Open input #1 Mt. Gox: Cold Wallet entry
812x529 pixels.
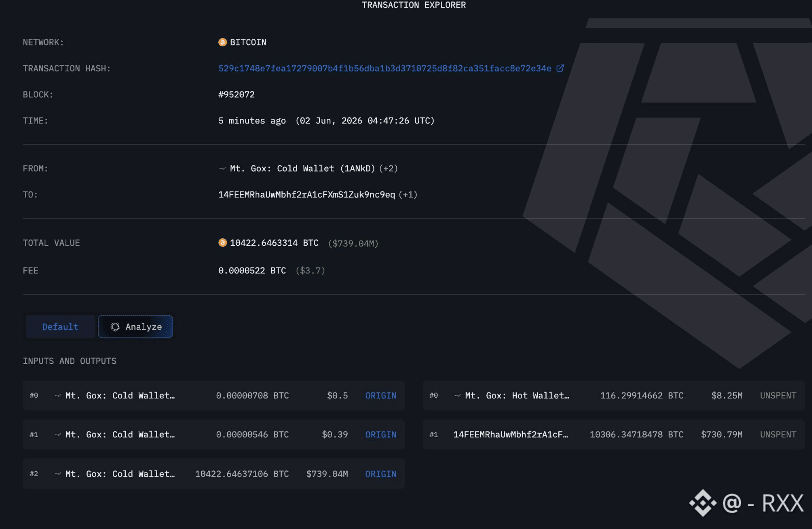click(x=120, y=435)
